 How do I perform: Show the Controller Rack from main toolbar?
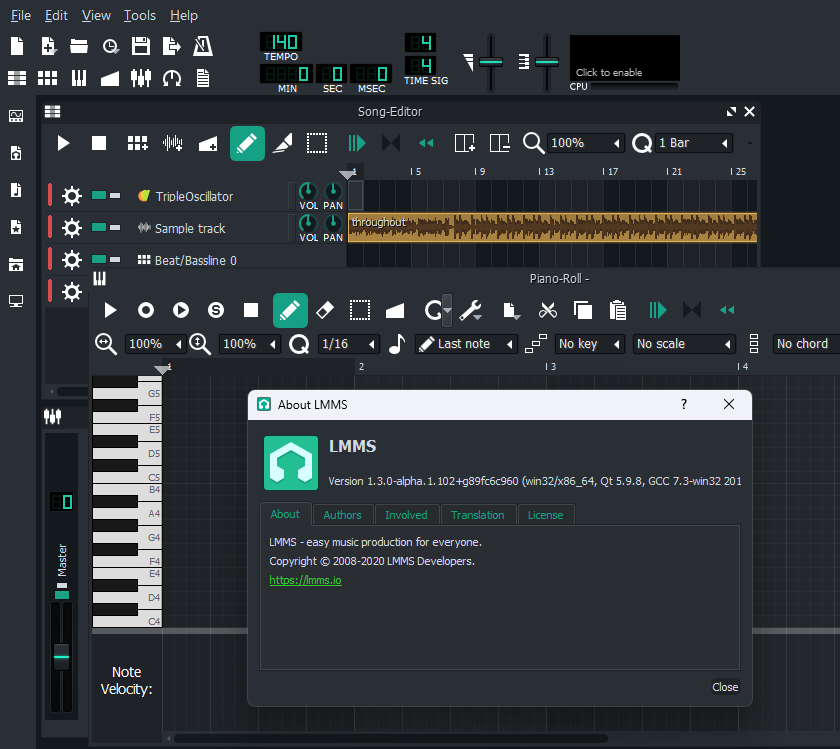[x=172, y=79]
